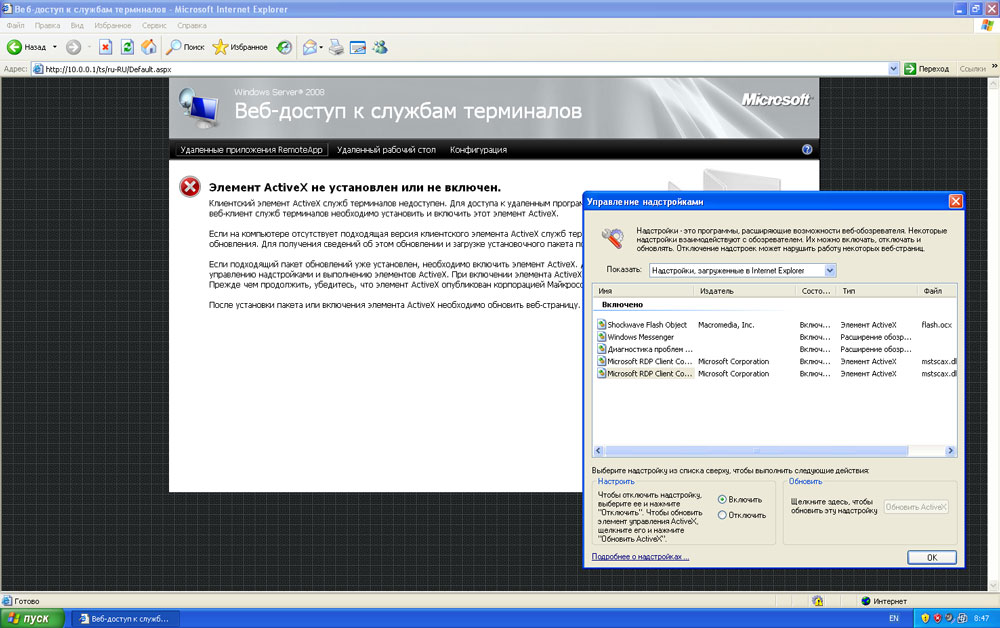Click the Back (Назад) arrow button
Viewport: 1000px width, 628px height.
click(x=16, y=47)
